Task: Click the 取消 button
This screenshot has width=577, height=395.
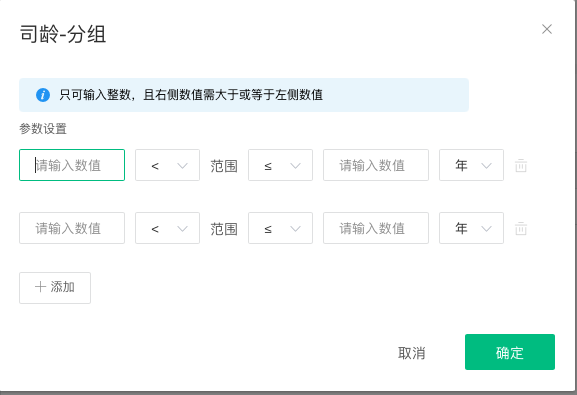Action: click(411, 353)
